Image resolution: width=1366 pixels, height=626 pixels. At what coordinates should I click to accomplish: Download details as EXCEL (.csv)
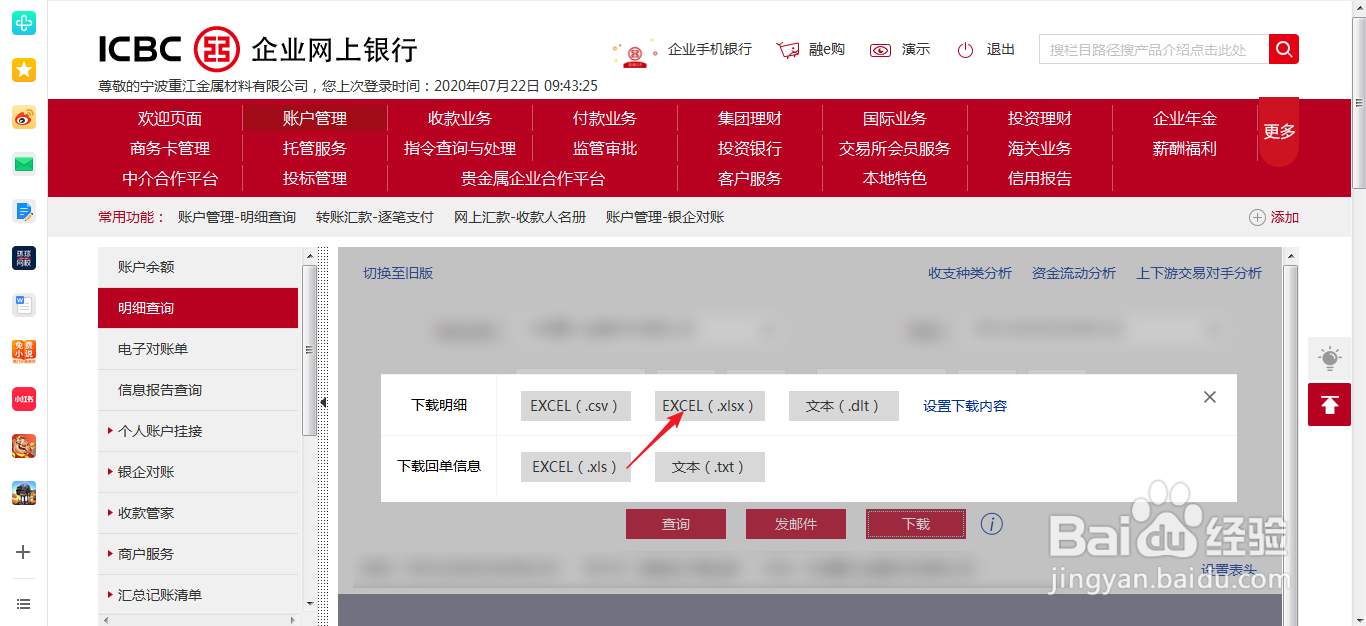tap(575, 406)
